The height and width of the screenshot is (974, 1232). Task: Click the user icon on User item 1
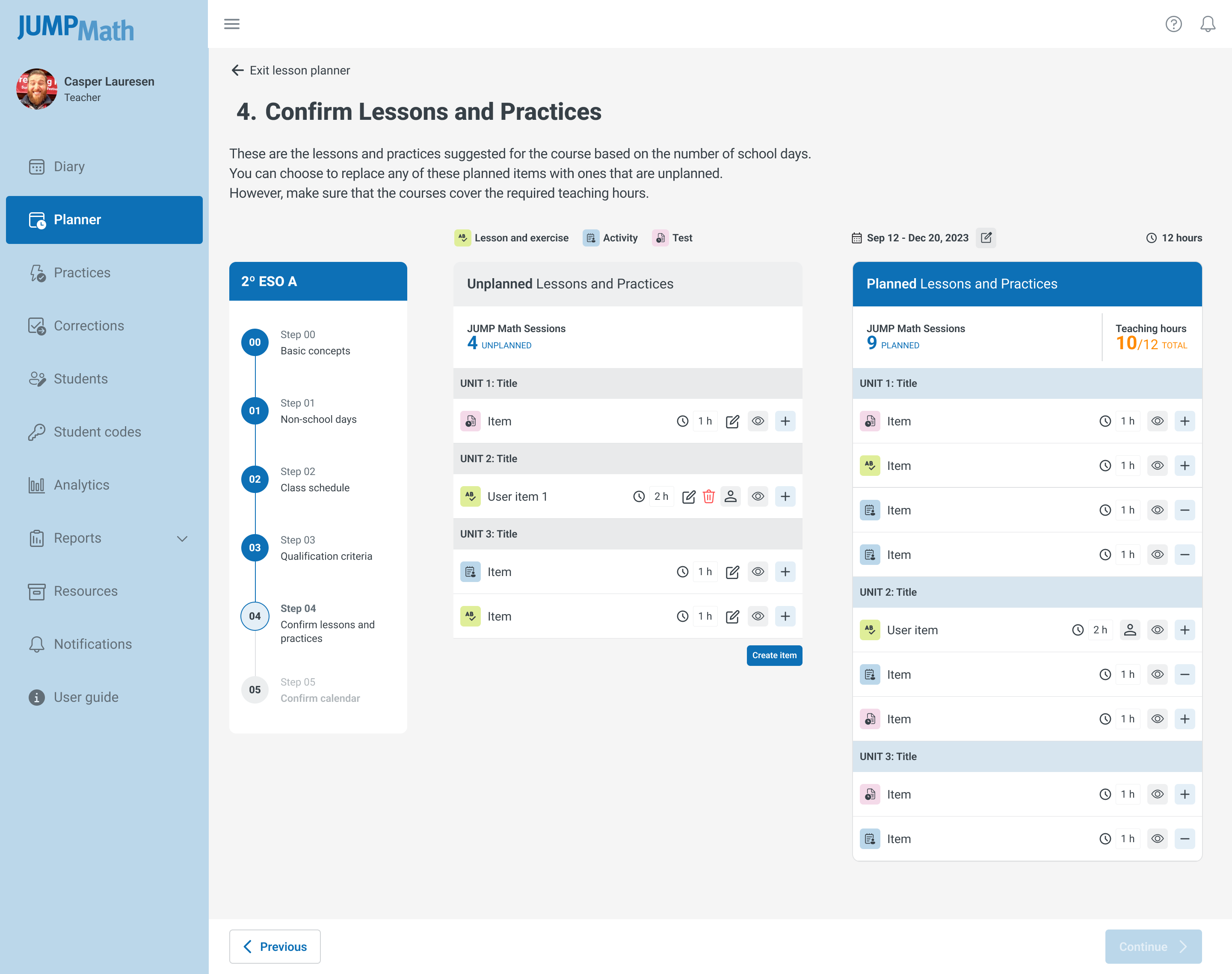tap(730, 497)
